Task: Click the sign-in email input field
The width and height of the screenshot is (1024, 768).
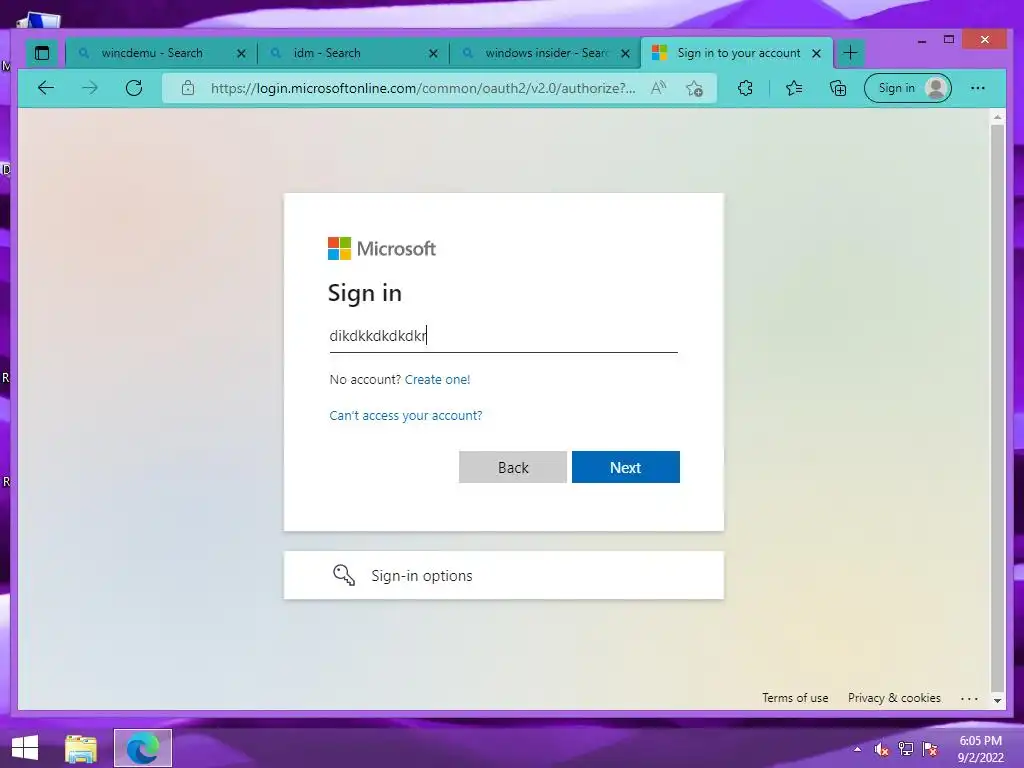Action: tap(504, 336)
